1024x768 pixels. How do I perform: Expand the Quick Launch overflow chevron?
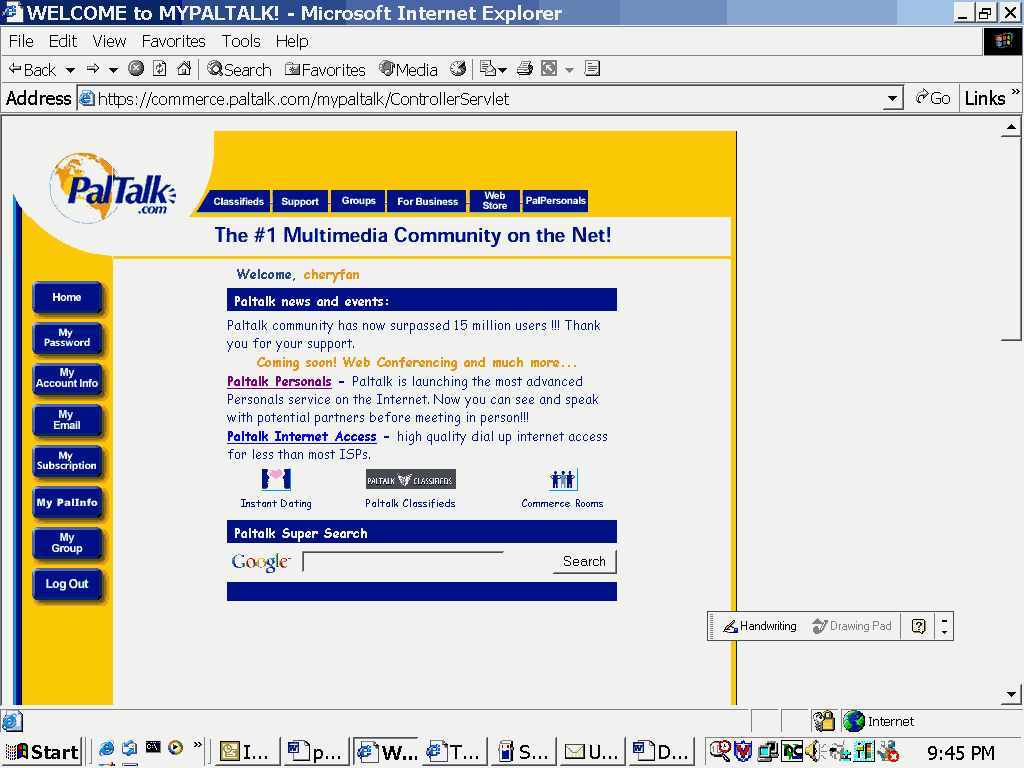pyautogui.click(x=198, y=744)
